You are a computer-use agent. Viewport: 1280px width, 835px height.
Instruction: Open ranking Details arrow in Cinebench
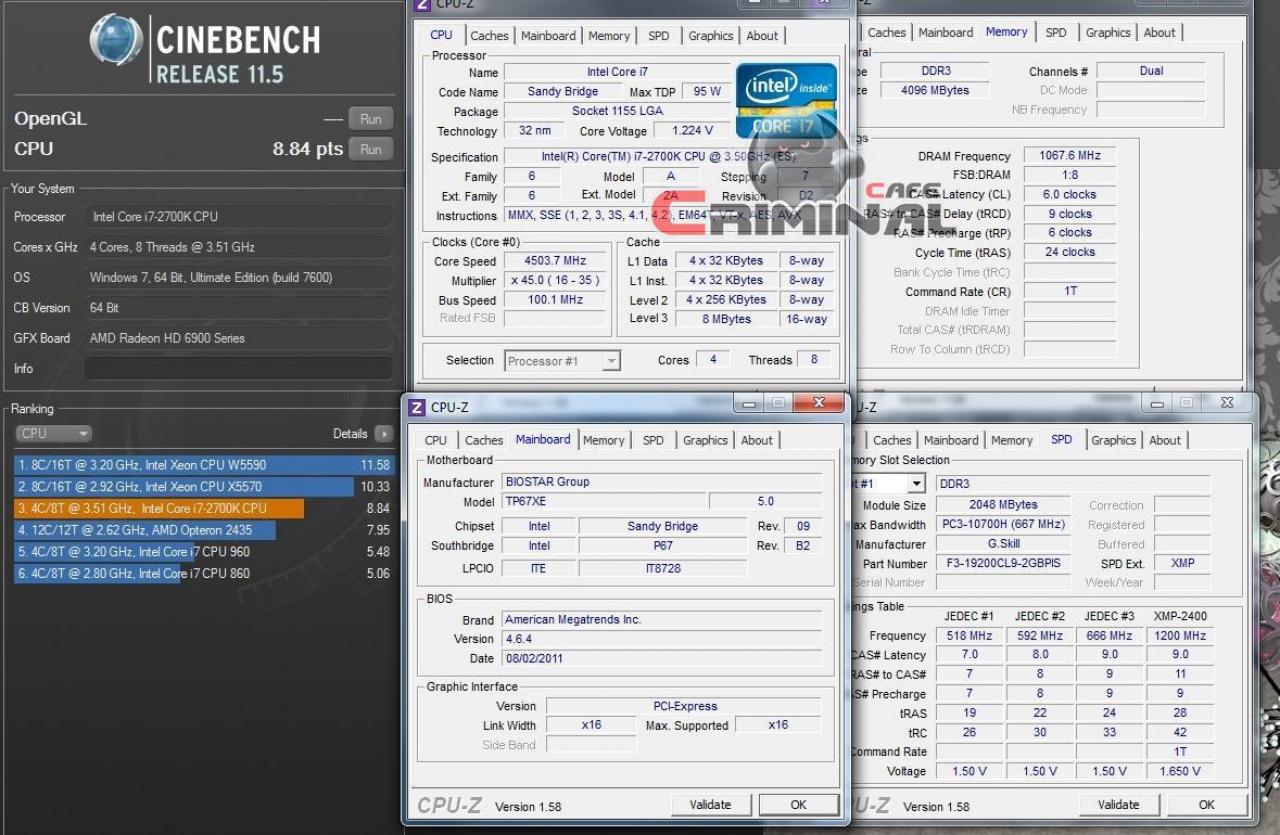point(383,434)
